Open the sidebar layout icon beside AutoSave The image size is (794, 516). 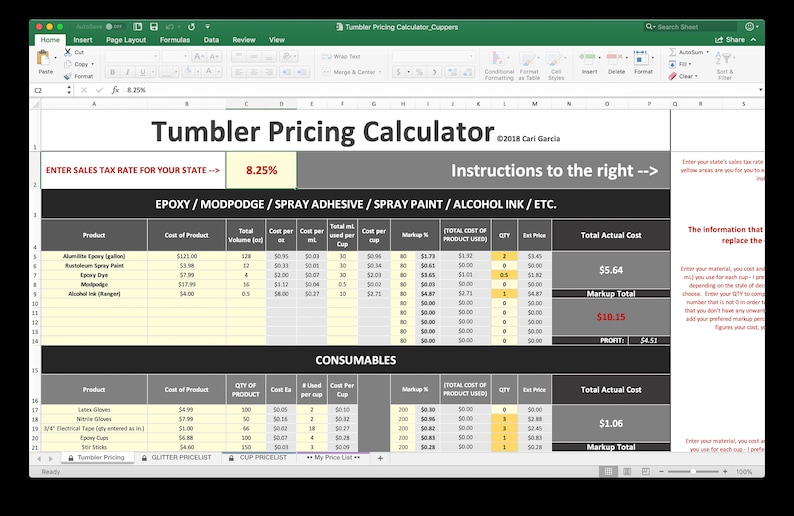[x=138, y=26]
